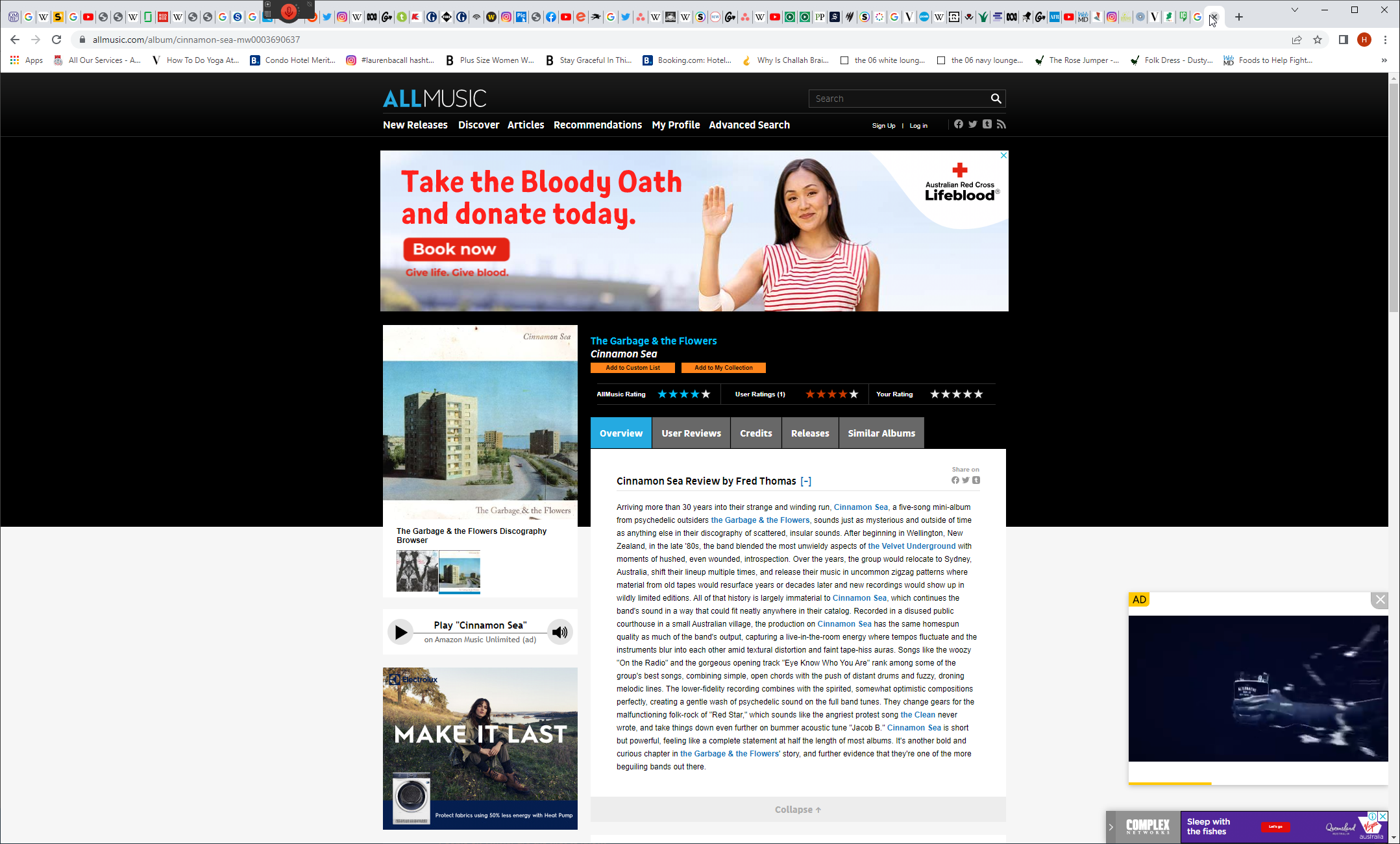Collapse the review using bracket toggle

pos(806,481)
